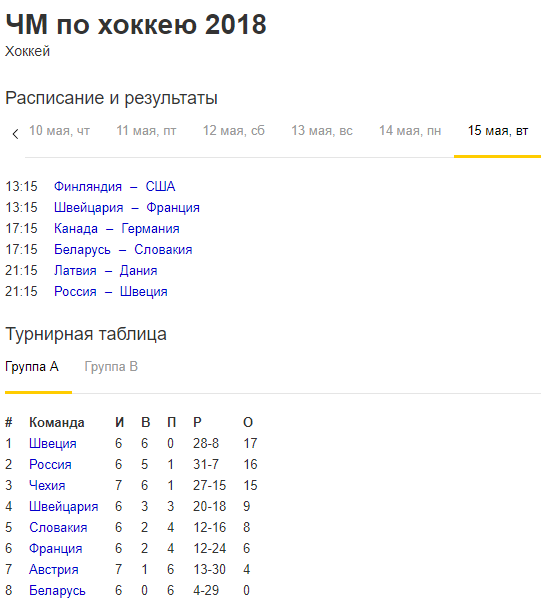Switch to 14 мая, пн tab
Image resolution: width=543 pixels, height=605 pixels.
410,131
